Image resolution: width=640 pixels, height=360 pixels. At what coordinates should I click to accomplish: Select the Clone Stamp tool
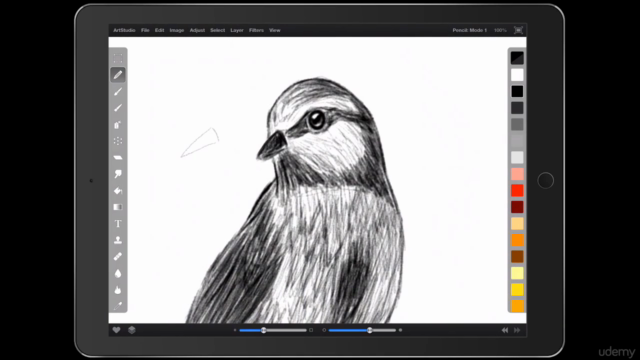click(x=118, y=240)
